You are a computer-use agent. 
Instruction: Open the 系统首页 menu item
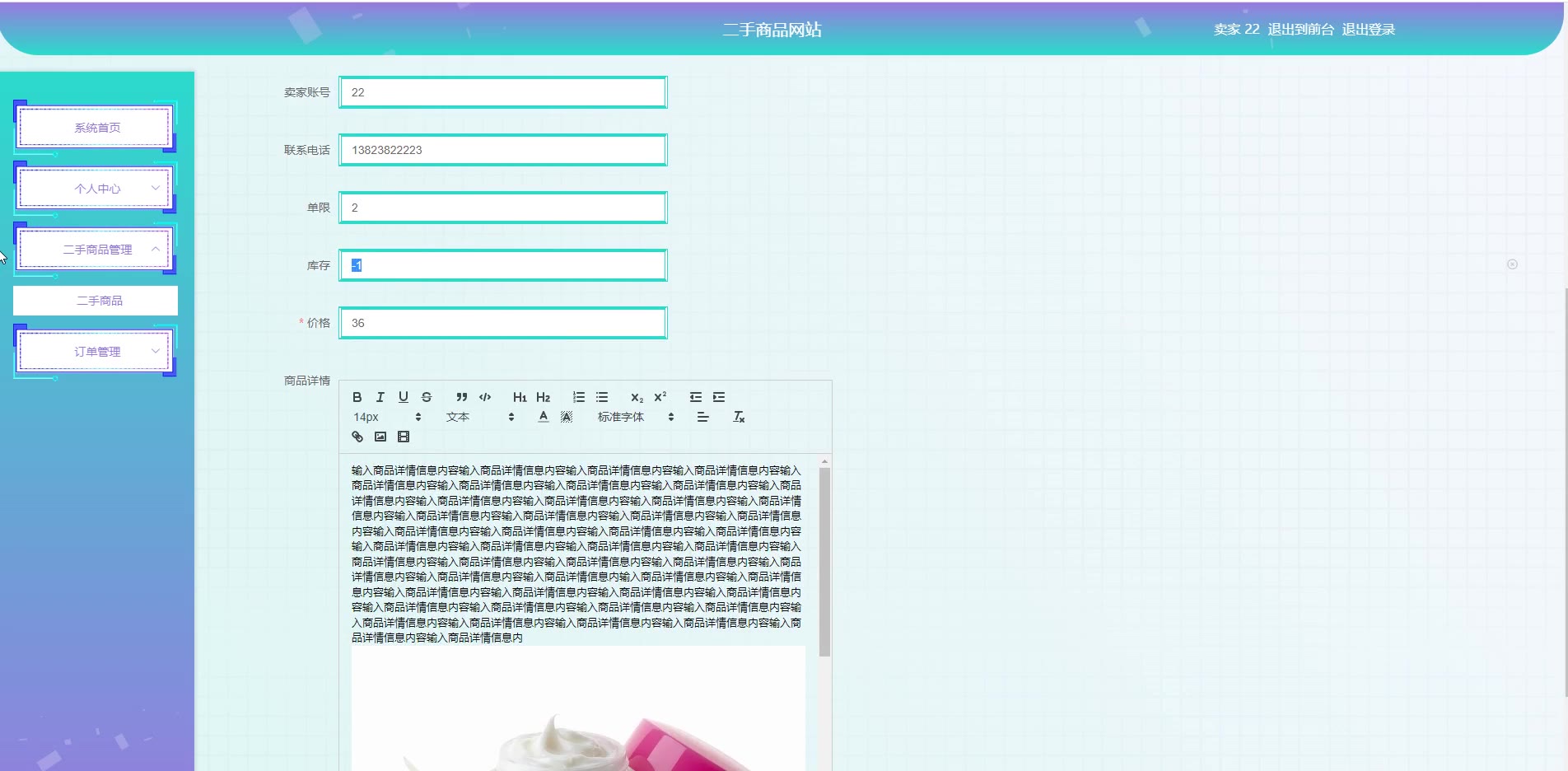tap(96, 128)
